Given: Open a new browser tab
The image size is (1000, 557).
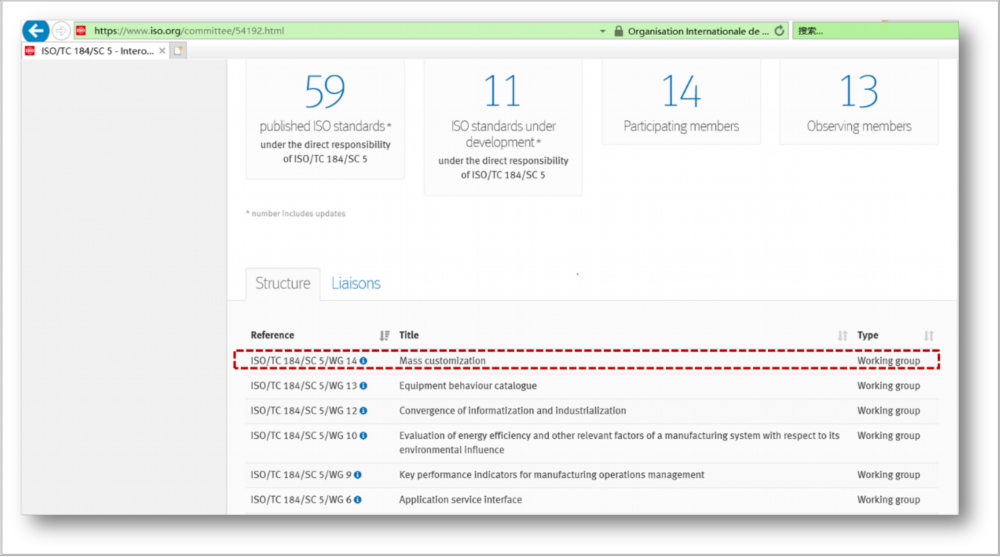Looking at the screenshot, I should coord(178,50).
